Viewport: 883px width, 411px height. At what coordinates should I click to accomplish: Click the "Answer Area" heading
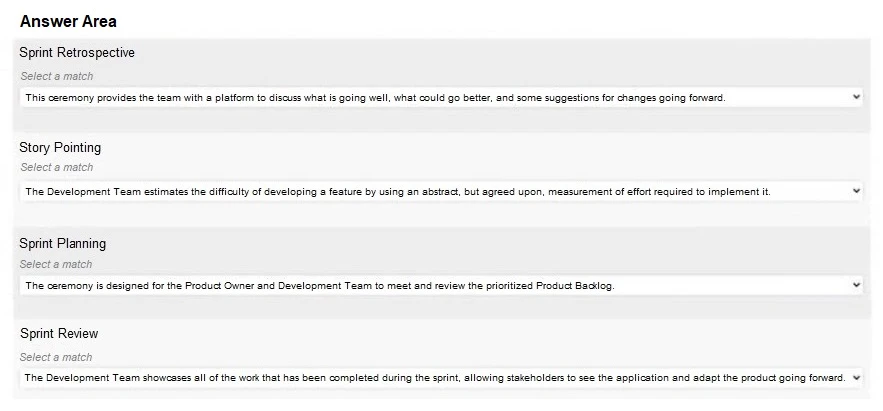pos(67,21)
